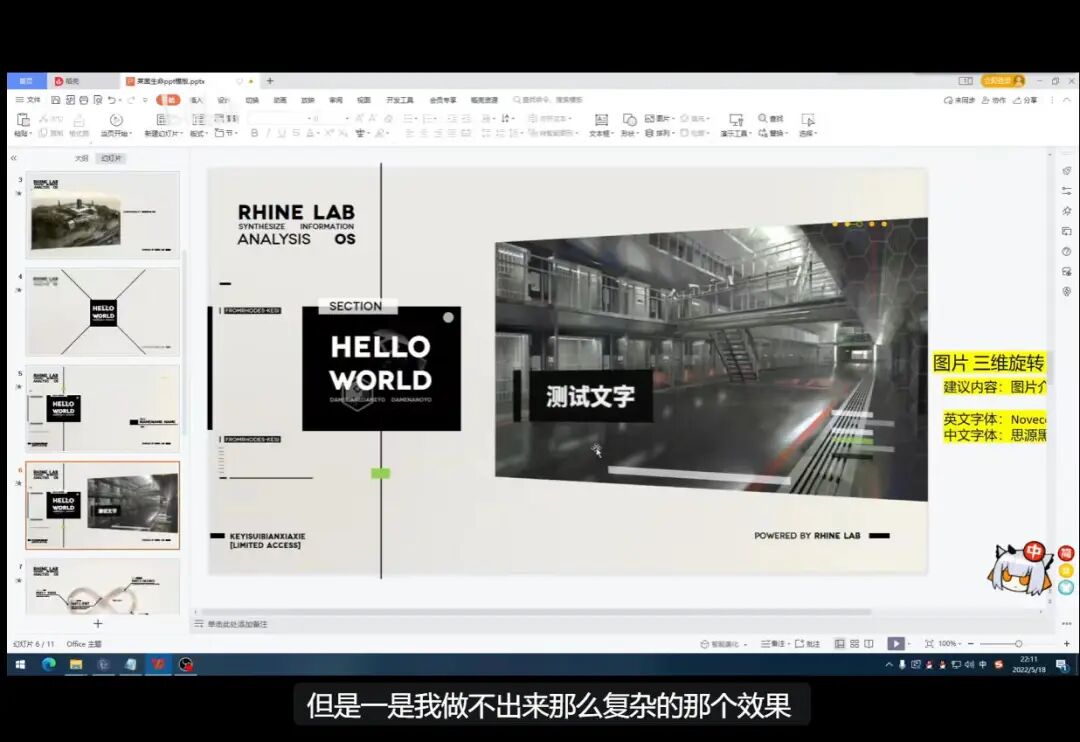This screenshot has height=742, width=1080.
Task: Save the presentation with the save icon
Action: (x=56, y=100)
